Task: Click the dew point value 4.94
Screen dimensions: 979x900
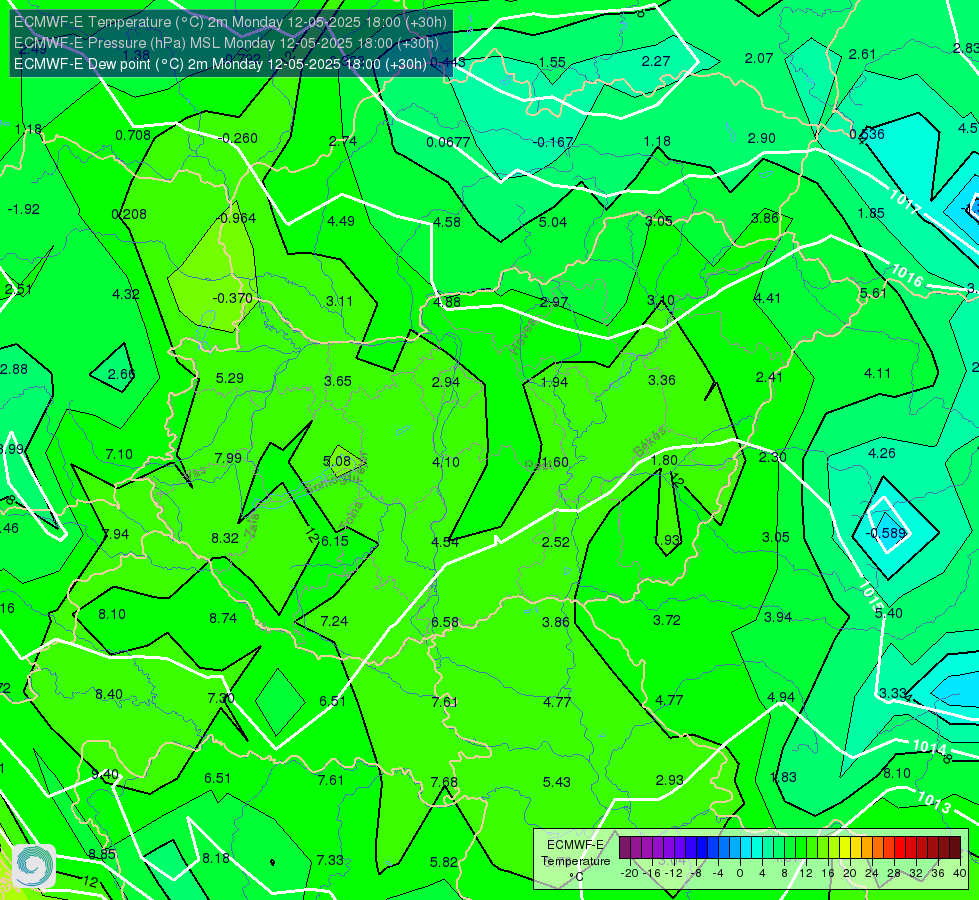Action: (x=780, y=696)
